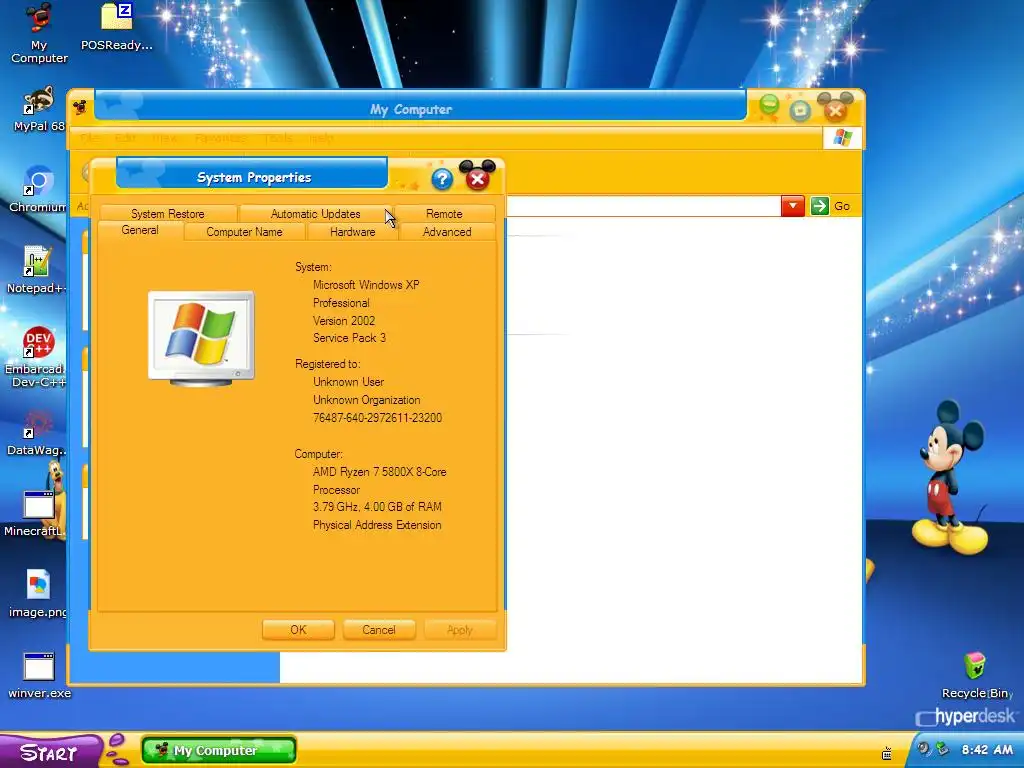Click the Windows flag logo in My Computer

[842, 138]
